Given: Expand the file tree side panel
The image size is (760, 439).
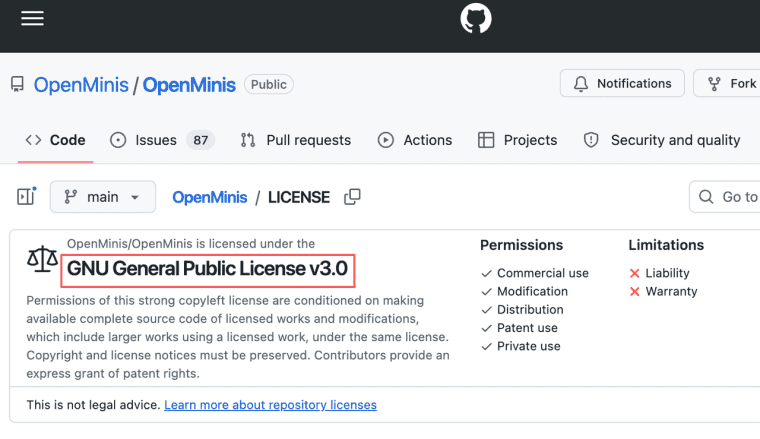Looking at the screenshot, I should 26,196.
